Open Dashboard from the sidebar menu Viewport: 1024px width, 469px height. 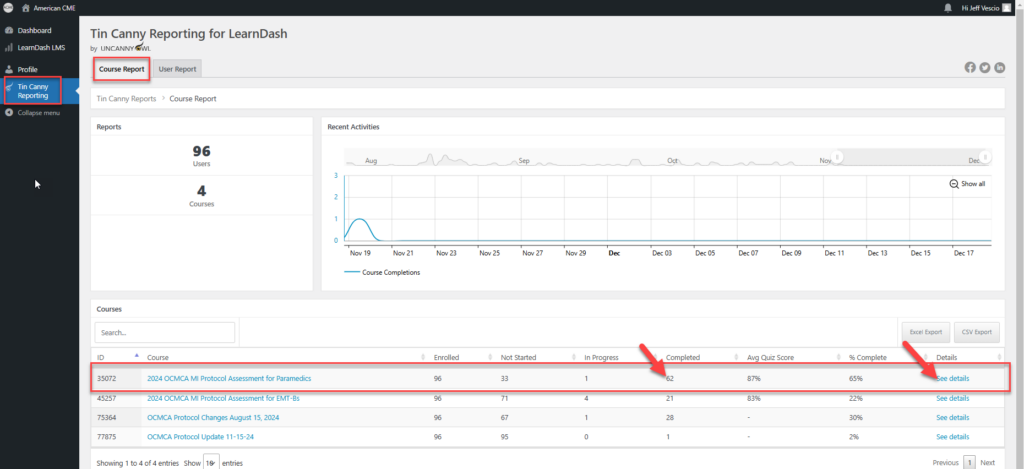(x=35, y=30)
